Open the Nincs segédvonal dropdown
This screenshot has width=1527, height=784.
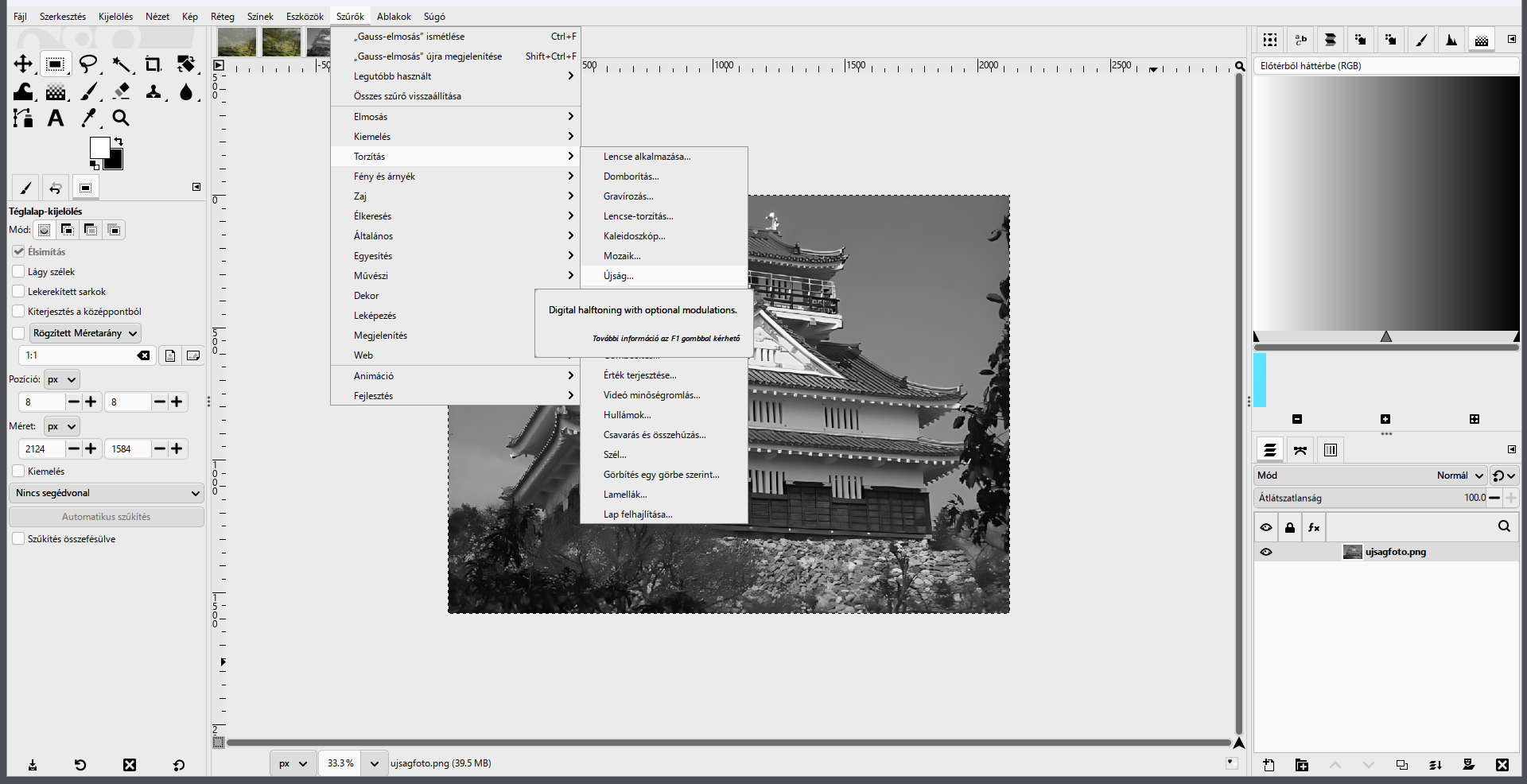coord(107,493)
